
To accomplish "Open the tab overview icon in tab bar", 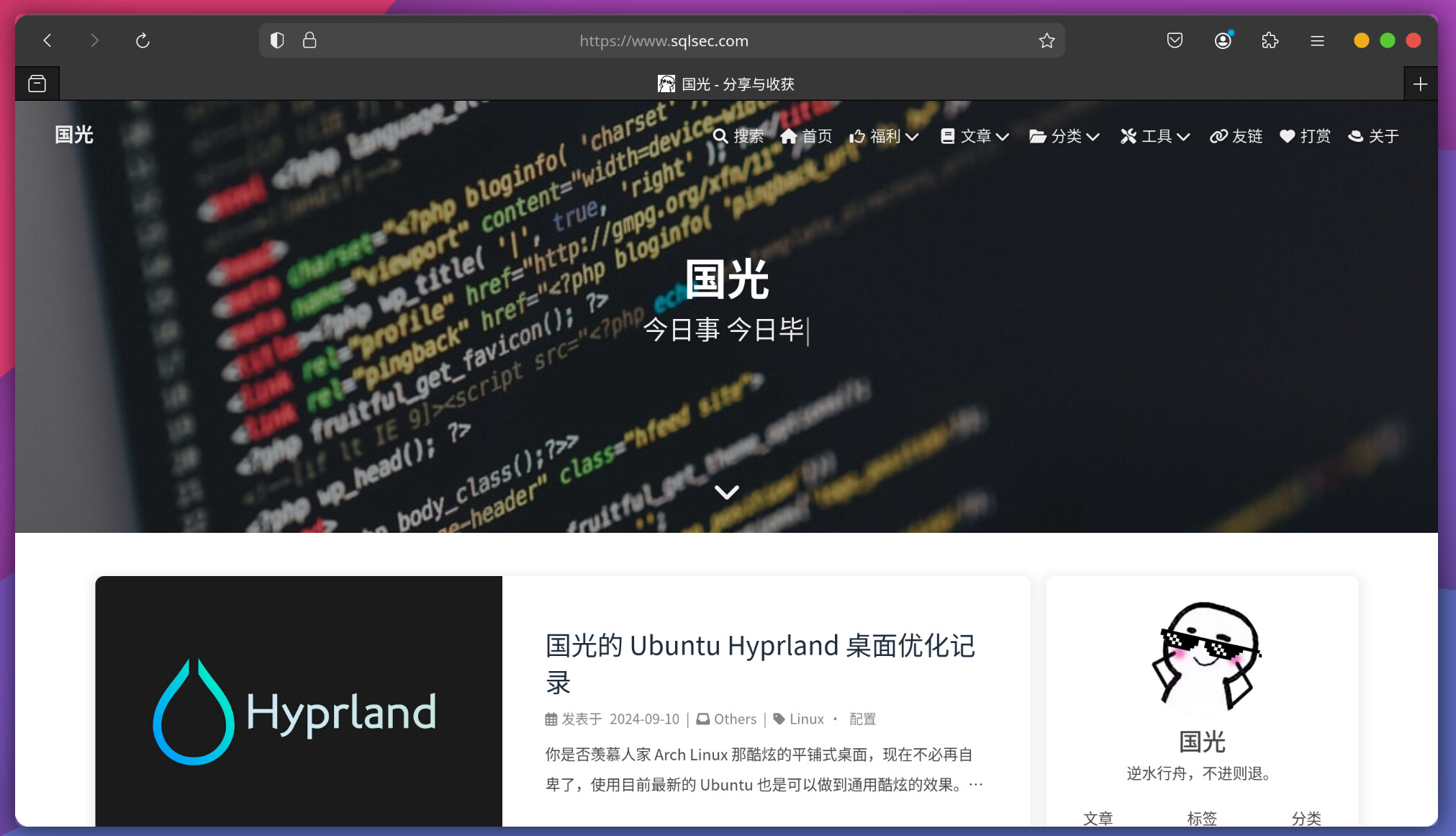I will [37, 84].
